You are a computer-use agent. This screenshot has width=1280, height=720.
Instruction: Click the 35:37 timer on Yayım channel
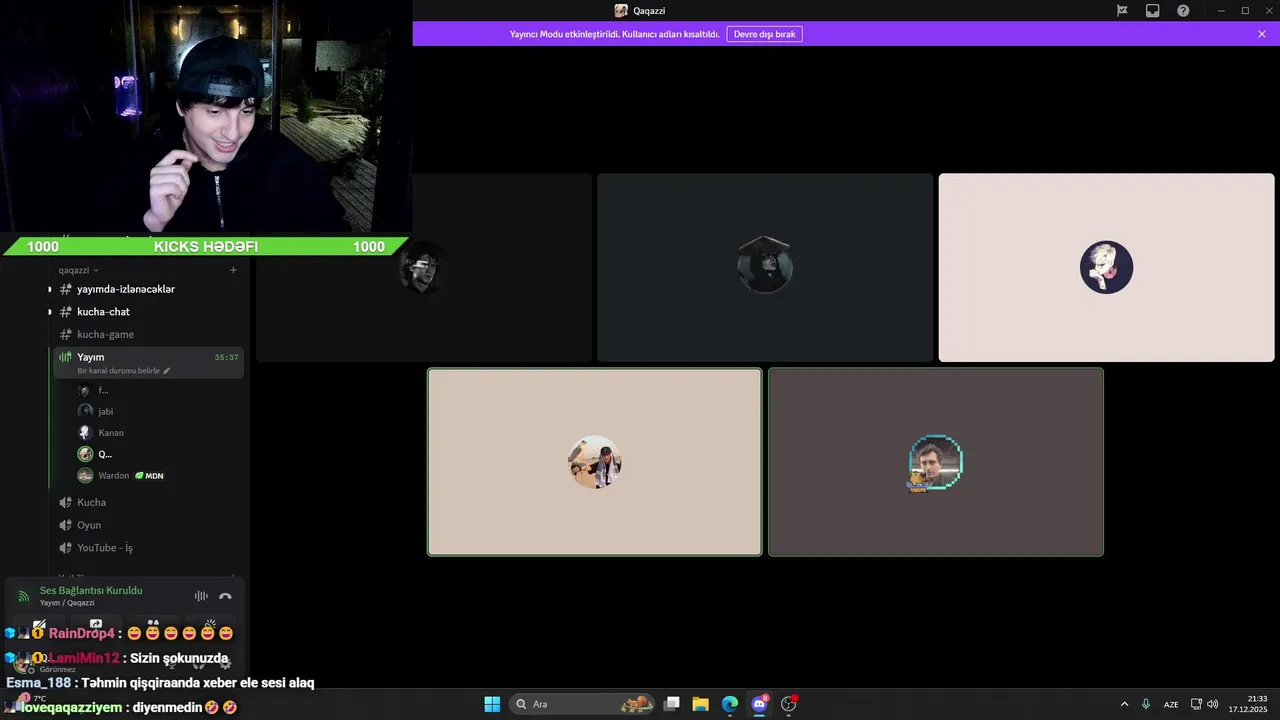click(x=226, y=357)
